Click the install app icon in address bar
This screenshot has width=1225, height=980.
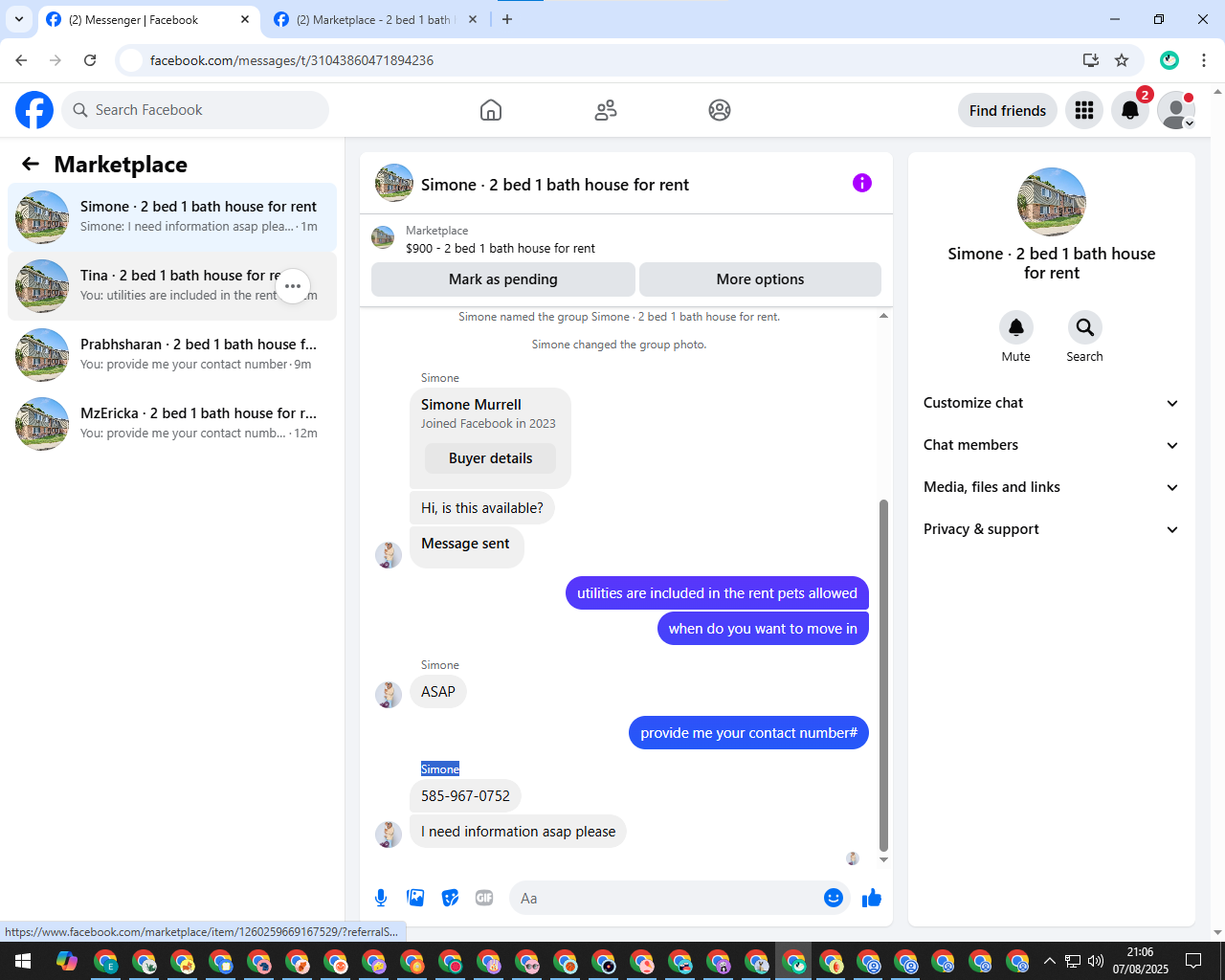1091,60
